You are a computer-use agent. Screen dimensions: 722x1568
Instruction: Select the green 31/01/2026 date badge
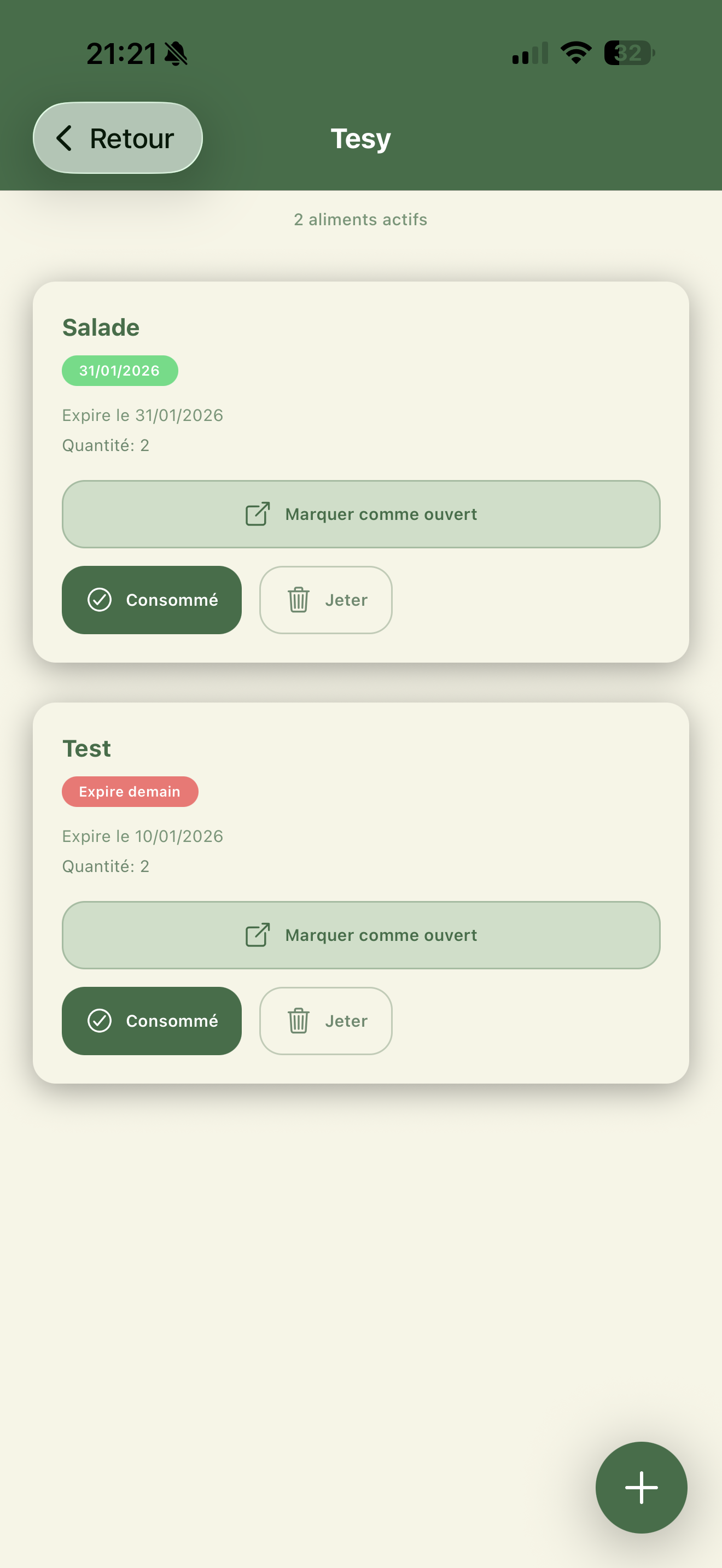[x=119, y=371]
